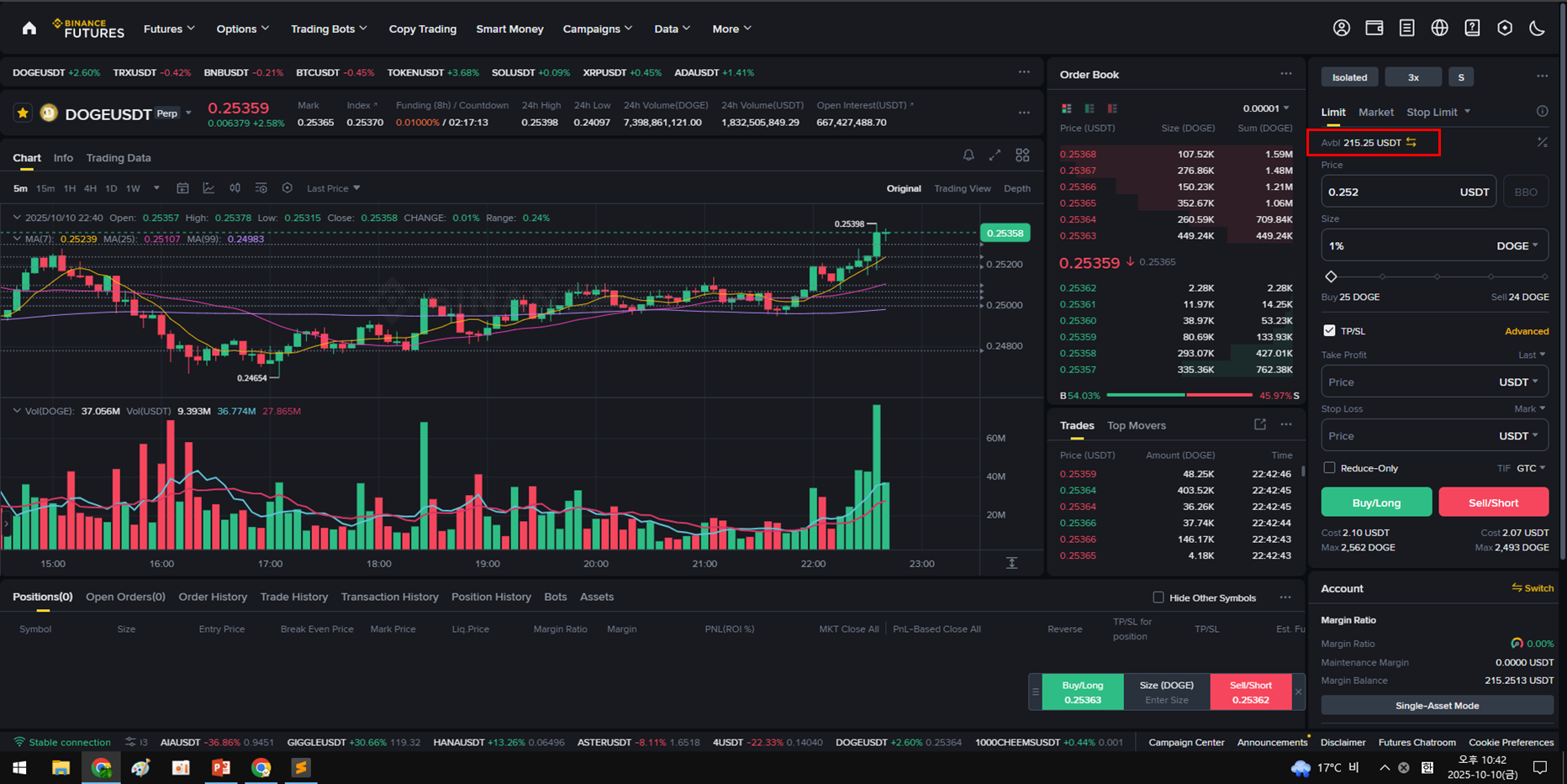Open the user profile icon

pyautogui.click(x=1342, y=28)
